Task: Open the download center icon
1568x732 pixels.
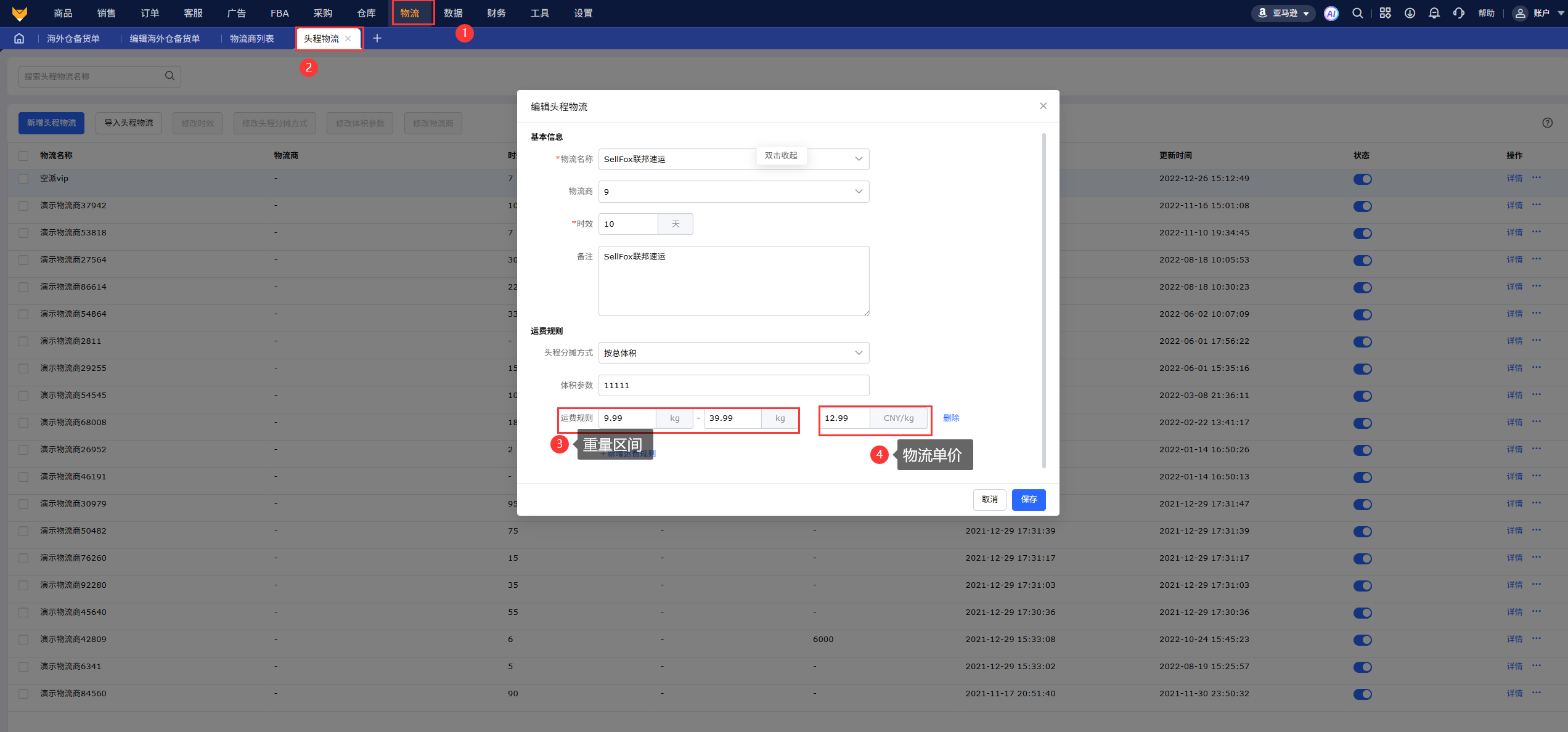Action: pyautogui.click(x=1410, y=13)
